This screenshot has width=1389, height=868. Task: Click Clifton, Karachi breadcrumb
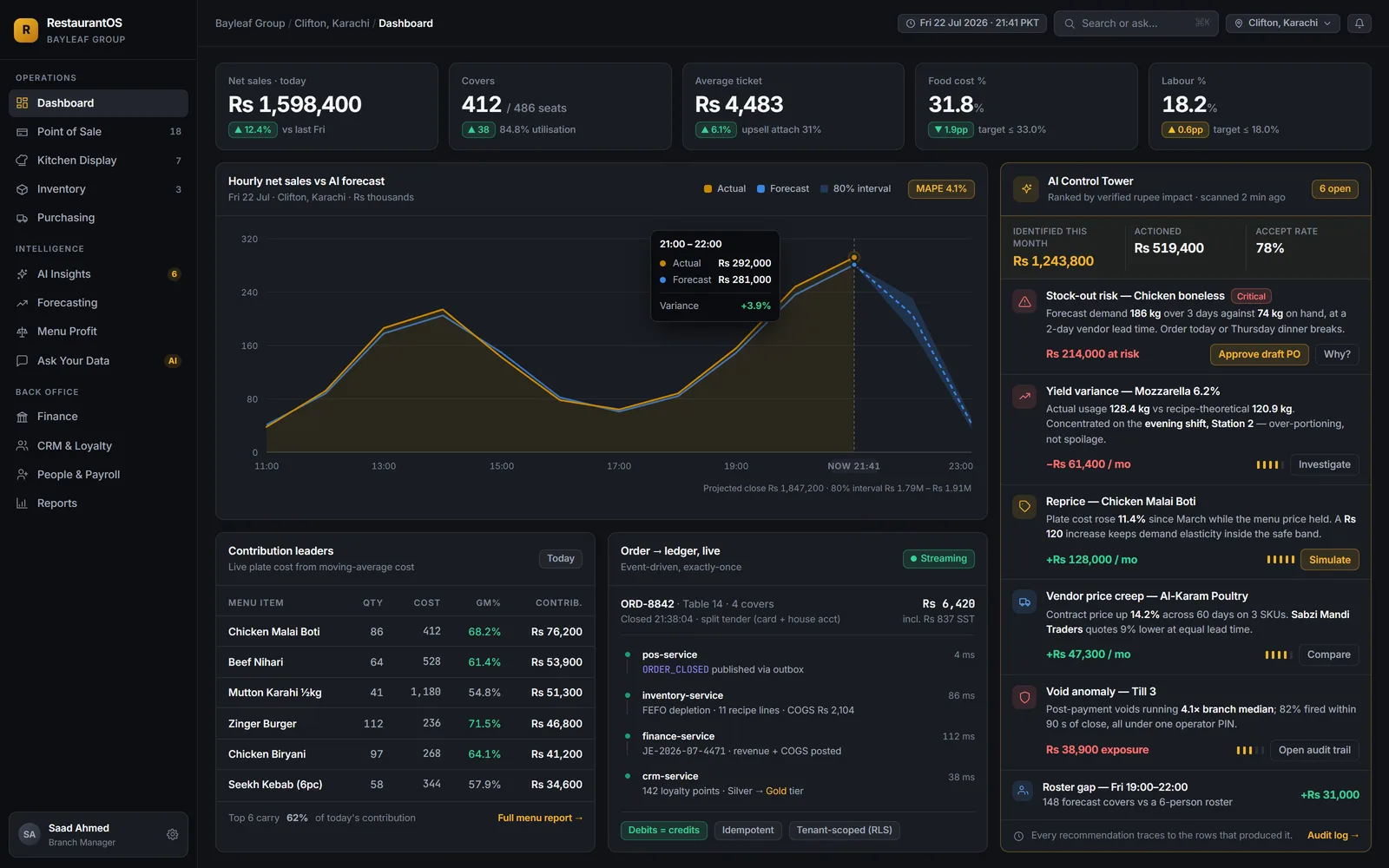(x=332, y=23)
